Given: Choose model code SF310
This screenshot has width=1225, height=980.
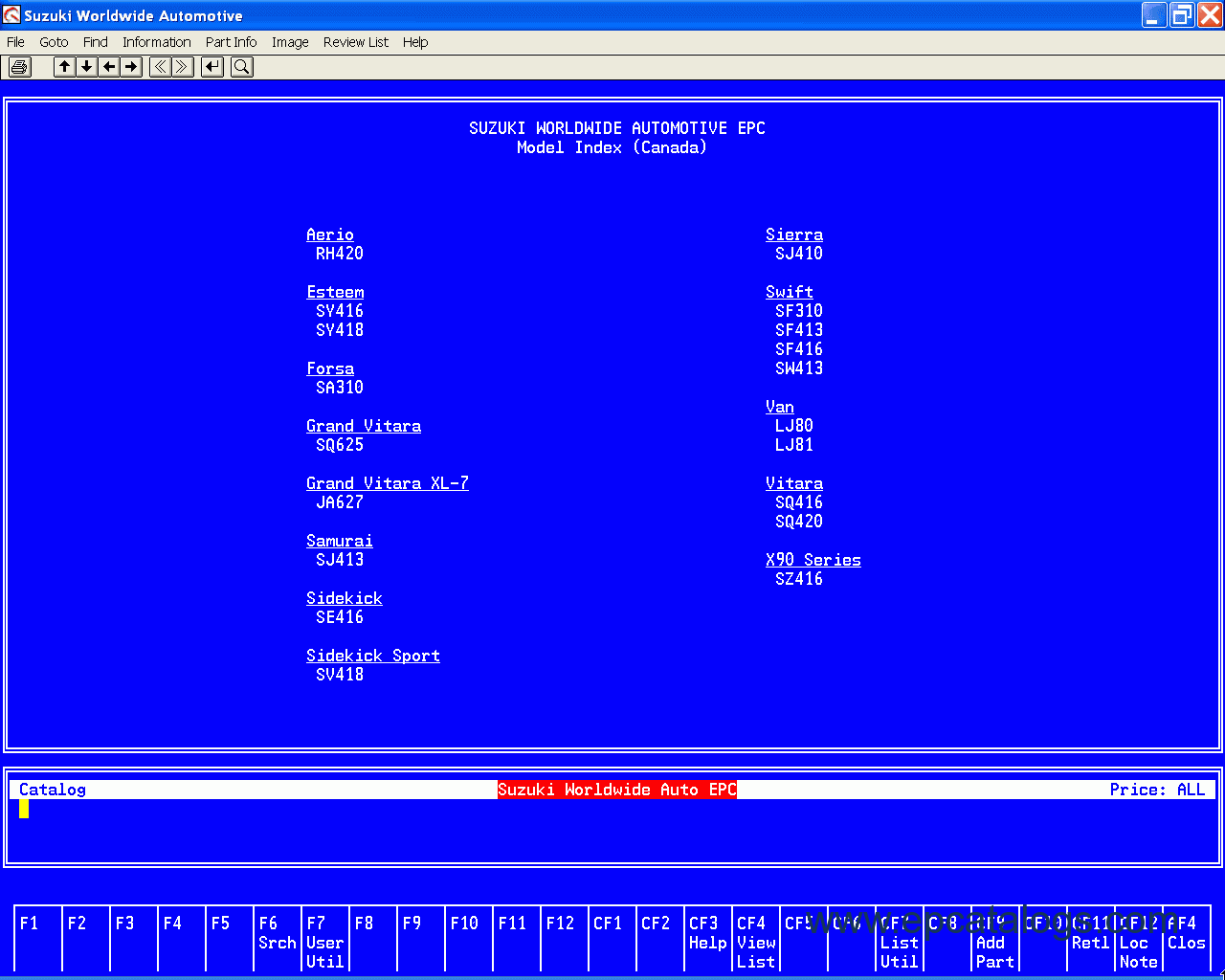Looking at the screenshot, I should tap(799, 311).
